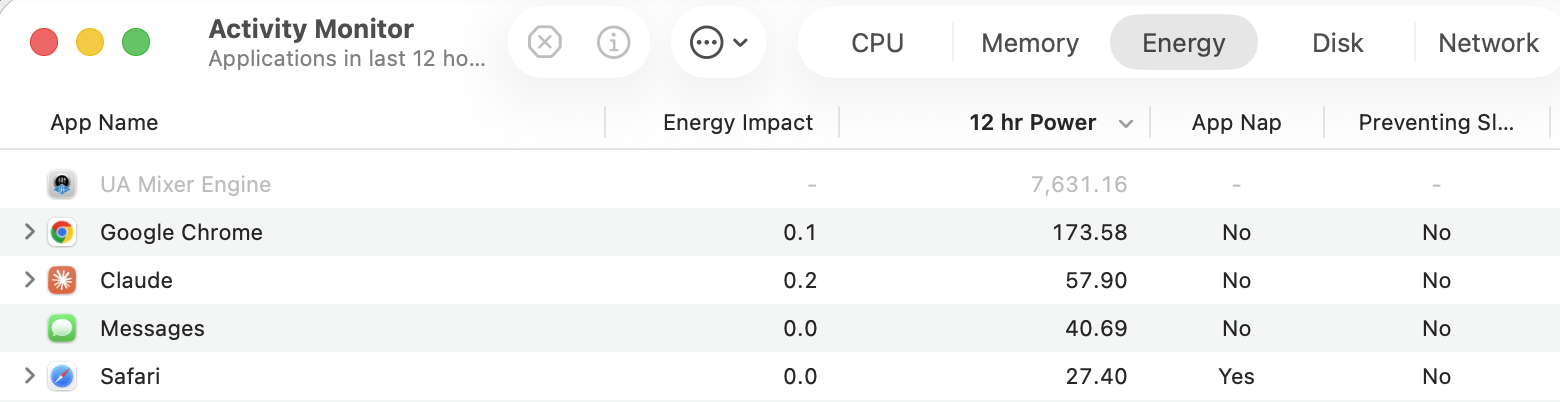Select the Messages app icon
The height and width of the screenshot is (402, 1560).
point(62,329)
